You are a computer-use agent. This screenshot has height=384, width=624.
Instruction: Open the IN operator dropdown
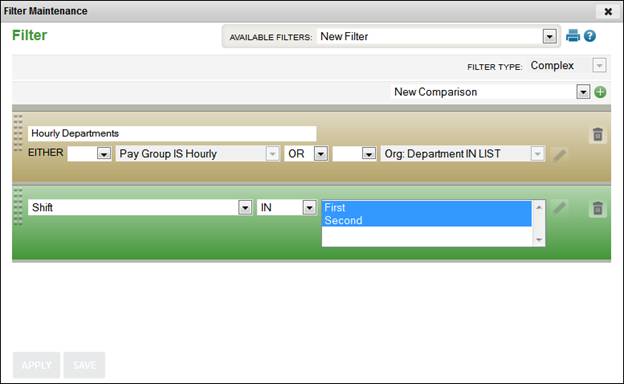click(x=309, y=207)
